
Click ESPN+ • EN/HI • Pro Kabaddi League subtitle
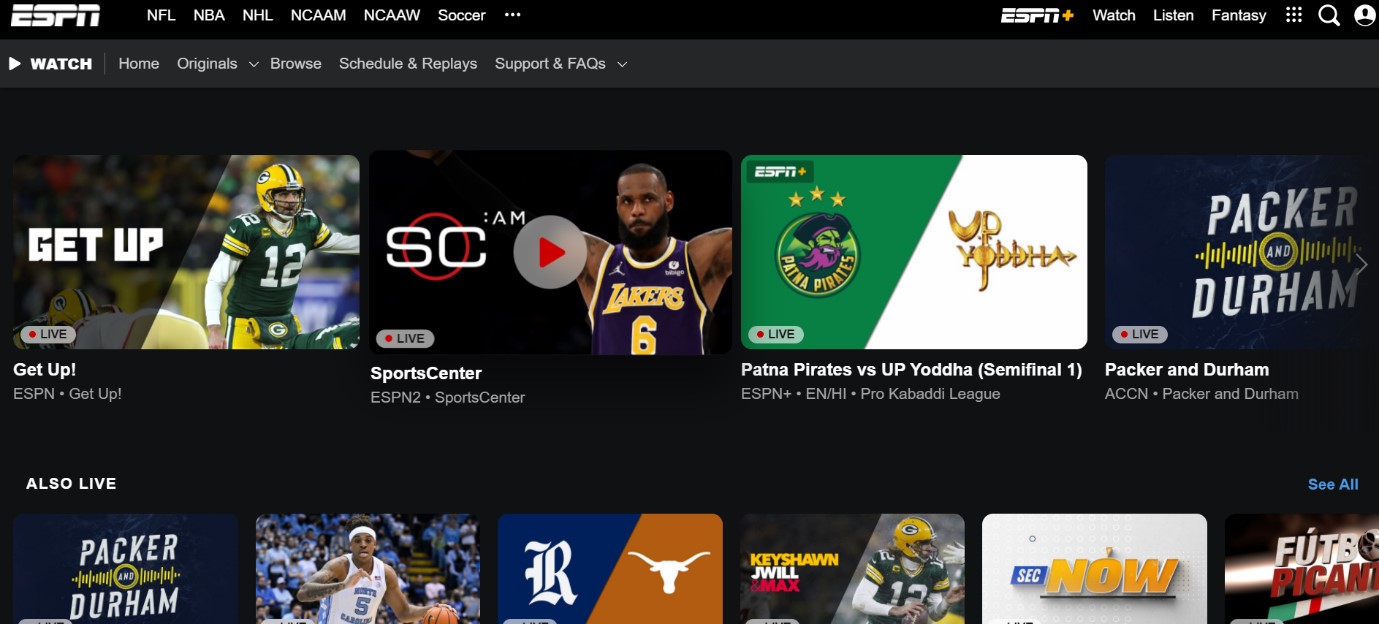click(x=870, y=393)
